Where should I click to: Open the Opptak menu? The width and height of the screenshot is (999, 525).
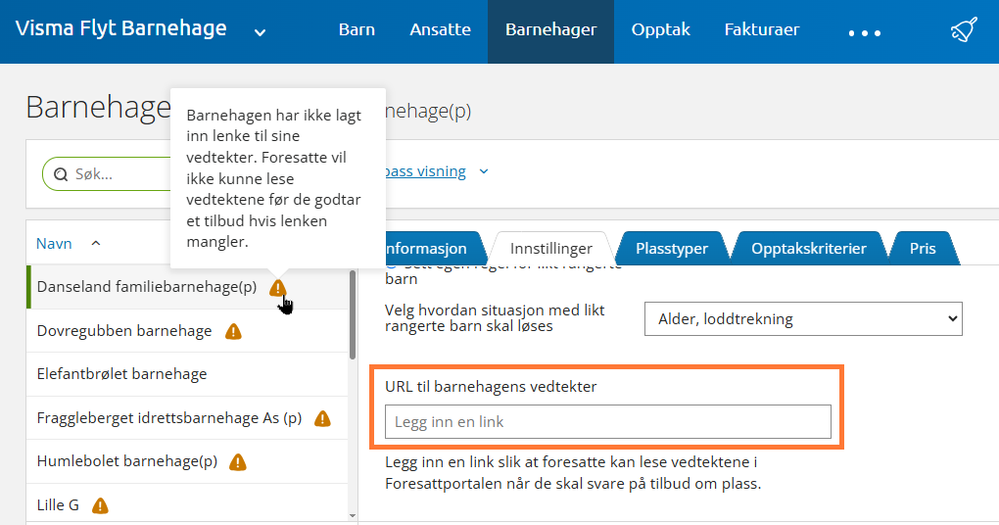tap(661, 30)
